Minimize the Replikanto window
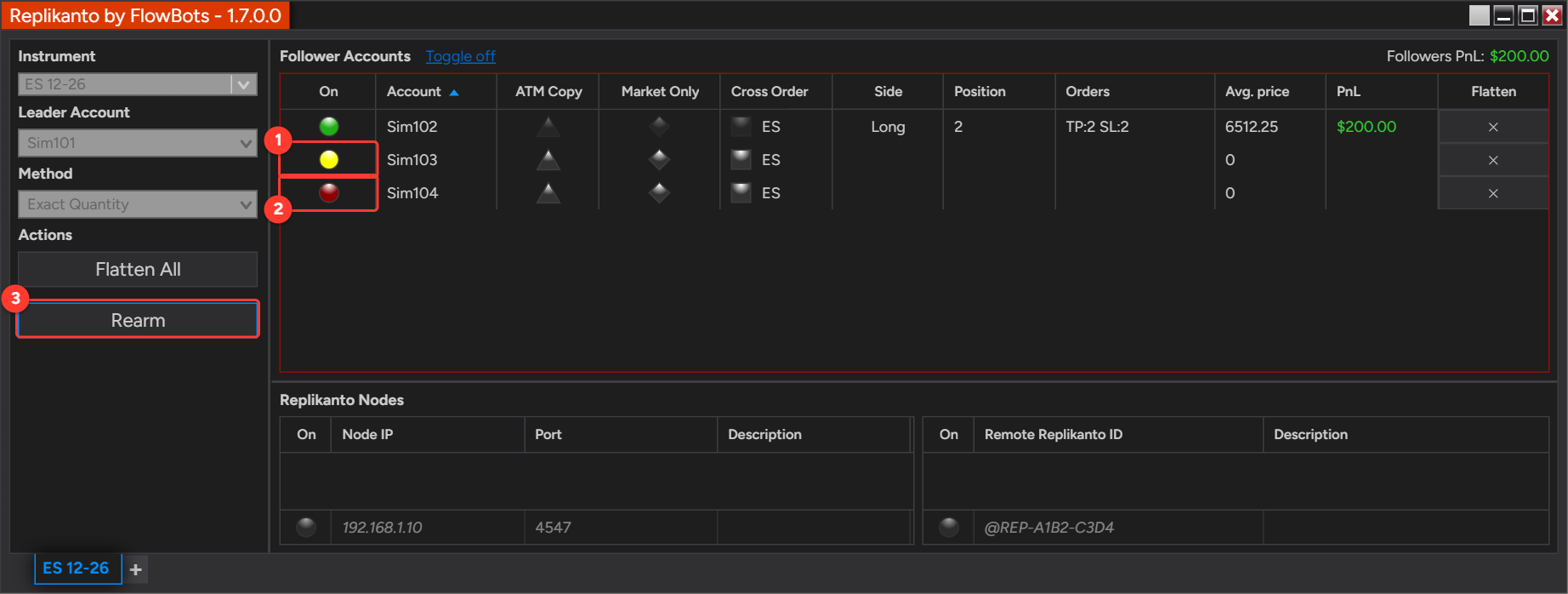1568x594 pixels. point(1503,15)
